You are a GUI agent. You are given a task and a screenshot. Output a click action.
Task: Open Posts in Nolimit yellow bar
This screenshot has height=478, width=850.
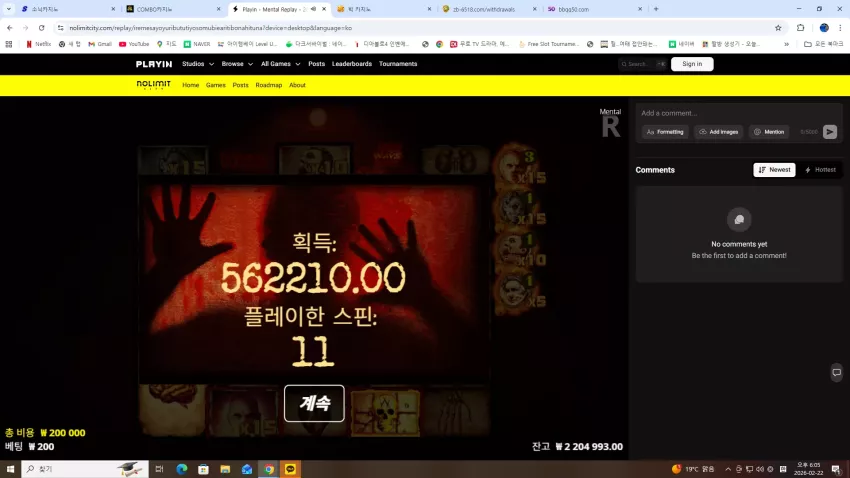(240, 85)
